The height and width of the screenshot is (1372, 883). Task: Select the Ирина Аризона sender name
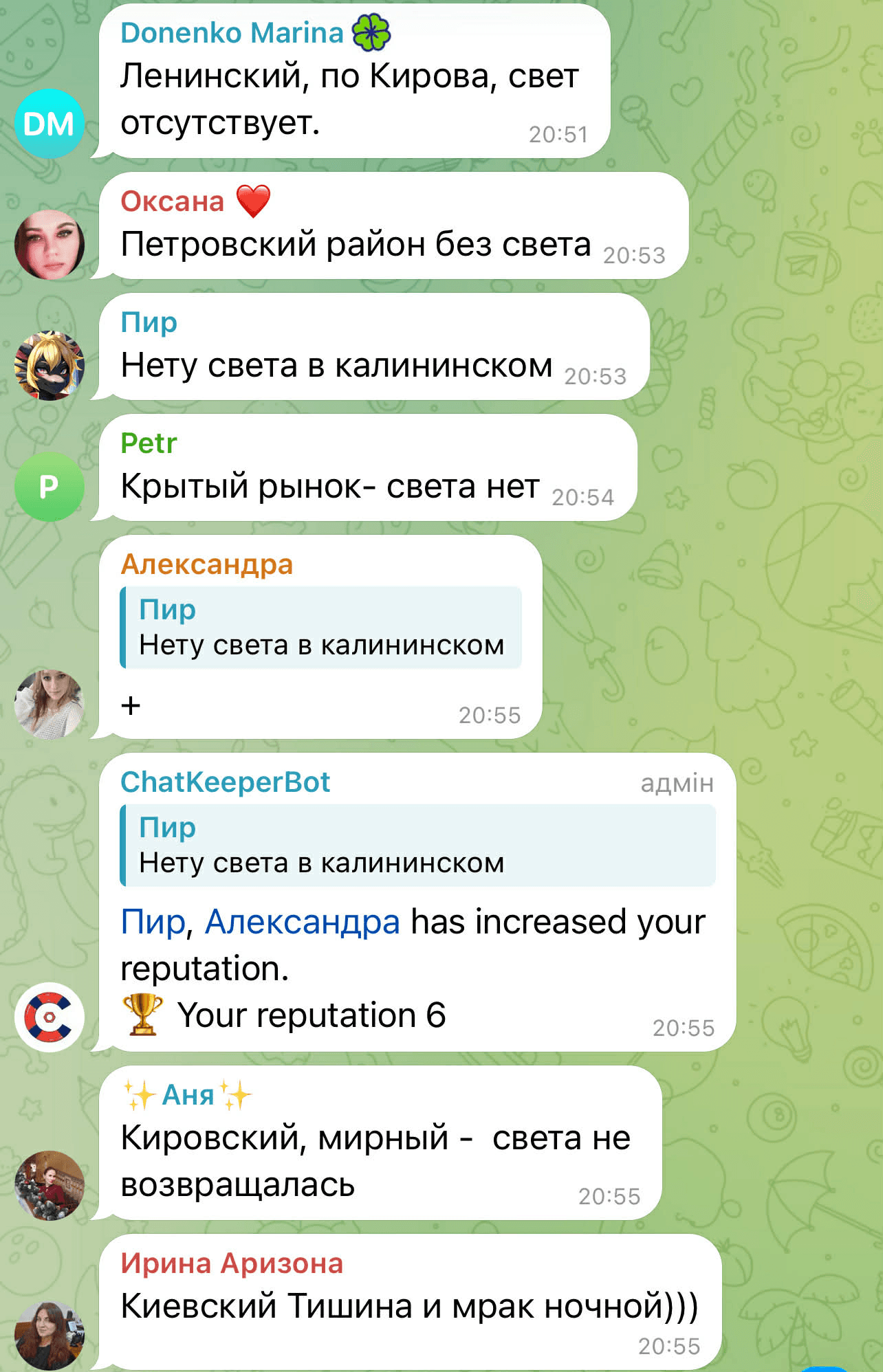(x=232, y=1263)
